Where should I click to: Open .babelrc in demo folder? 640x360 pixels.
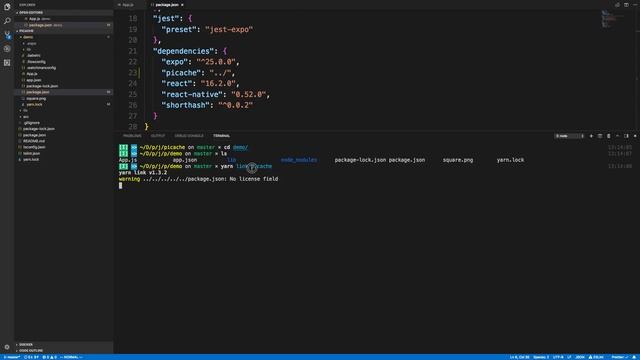[33, 56]
